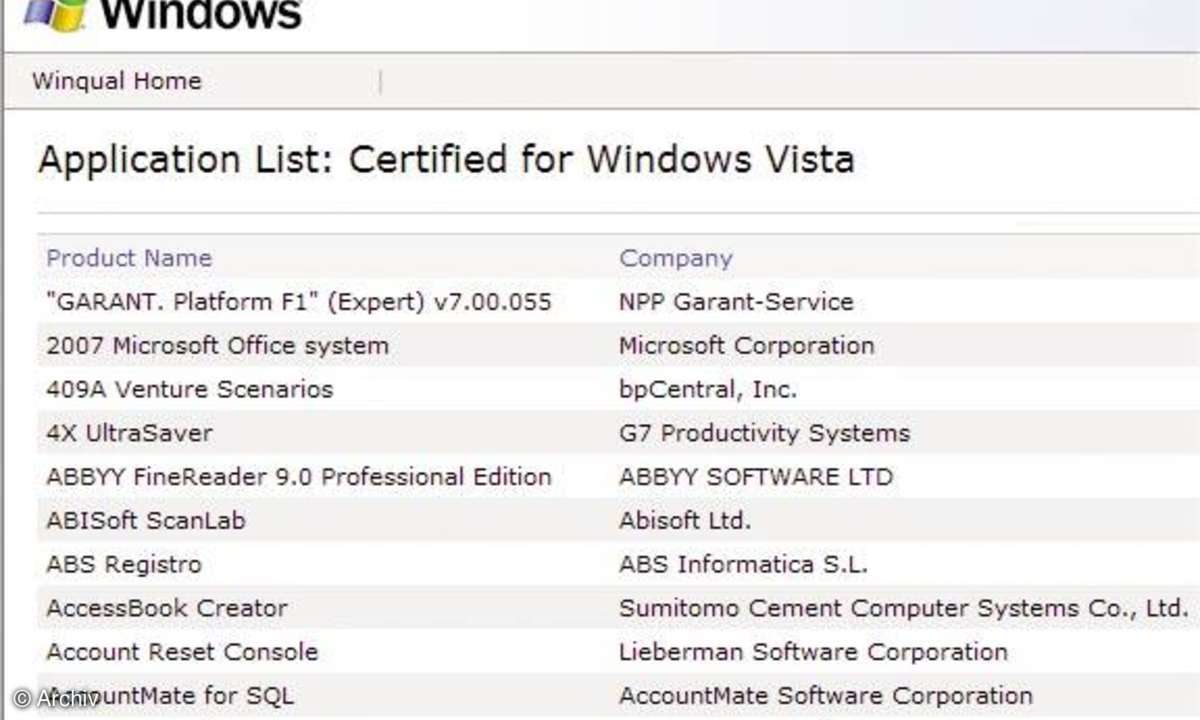Select the G7 Productivity Systems company
Image resolution: width=1200 pixels, height=720 pixels.
coord(764,433)
